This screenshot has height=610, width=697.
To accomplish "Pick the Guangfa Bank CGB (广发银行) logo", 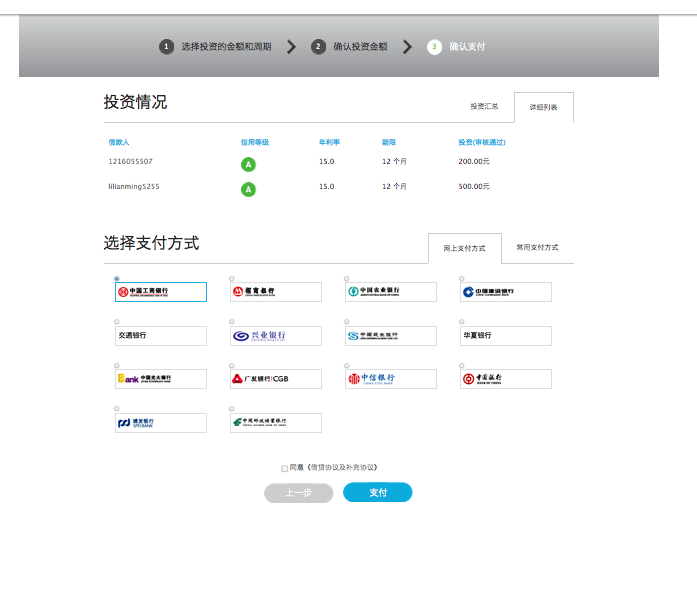I will [275, 379].
